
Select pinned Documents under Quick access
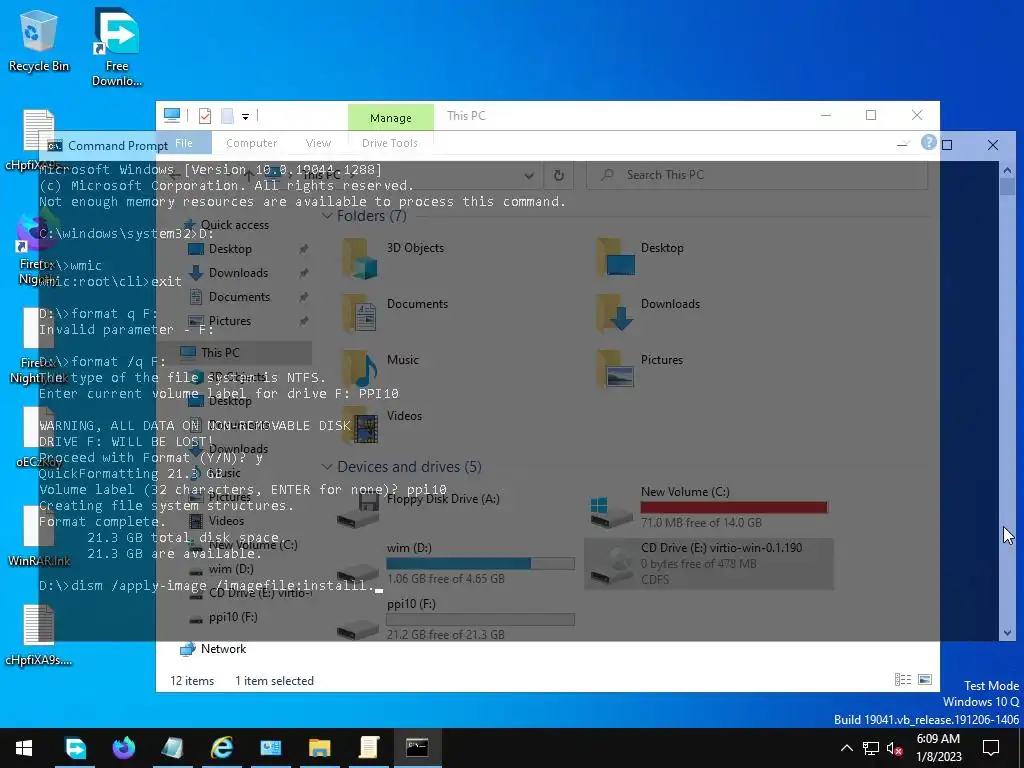point(239,297)
